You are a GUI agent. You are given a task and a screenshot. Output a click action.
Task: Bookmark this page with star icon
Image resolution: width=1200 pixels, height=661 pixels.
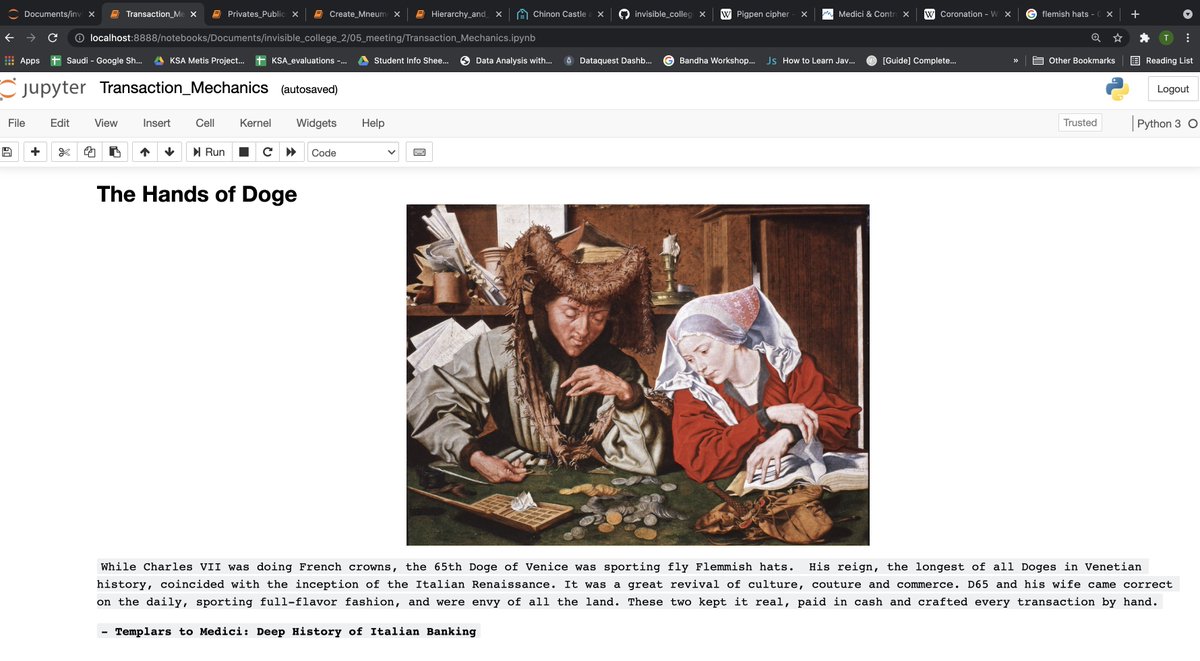pos(1118,37)
